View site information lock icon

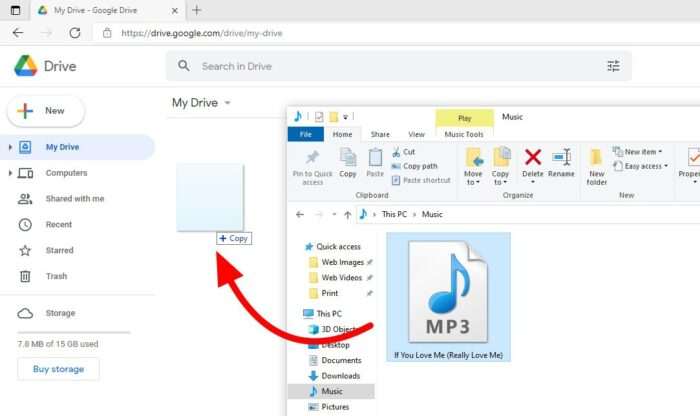click(x=107, y=33)
